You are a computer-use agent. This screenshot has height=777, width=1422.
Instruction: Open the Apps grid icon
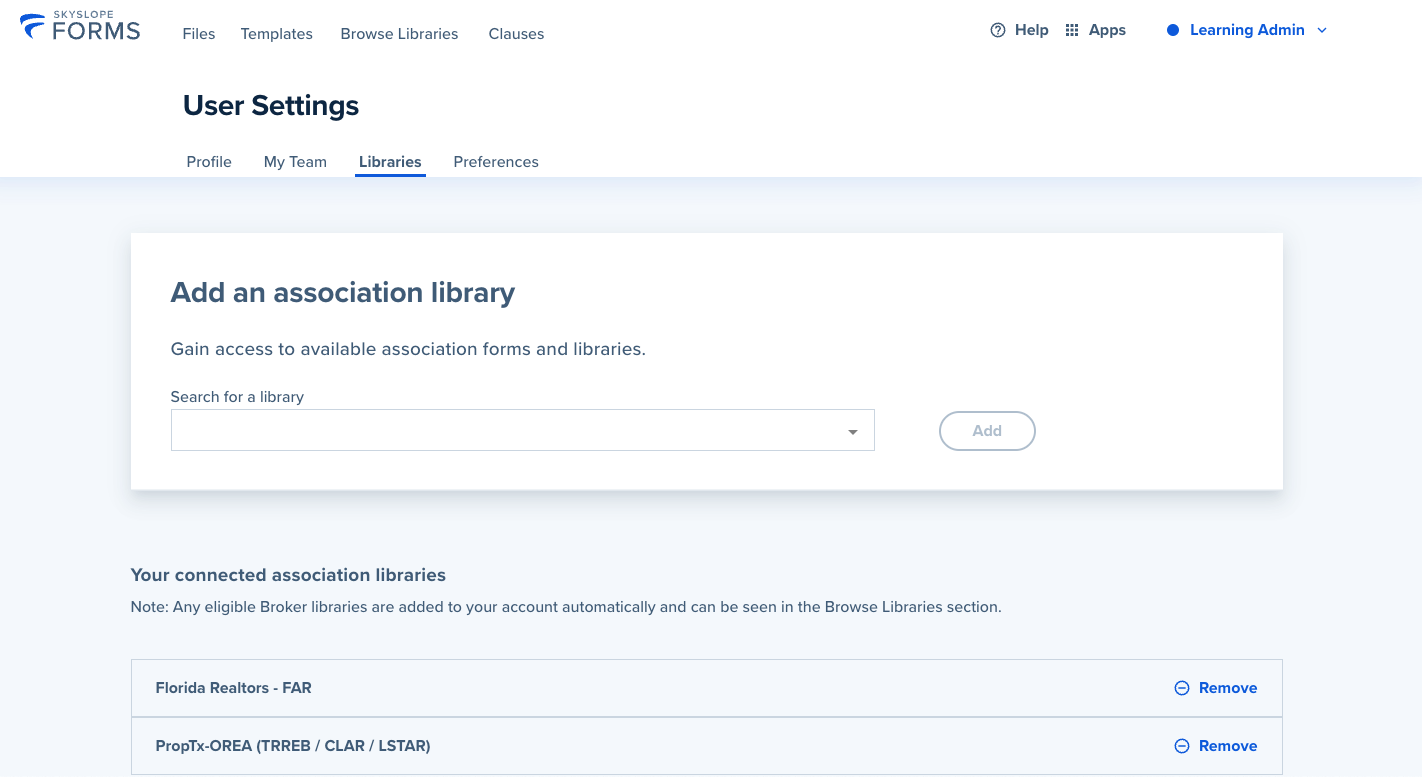click(1072, 30)
